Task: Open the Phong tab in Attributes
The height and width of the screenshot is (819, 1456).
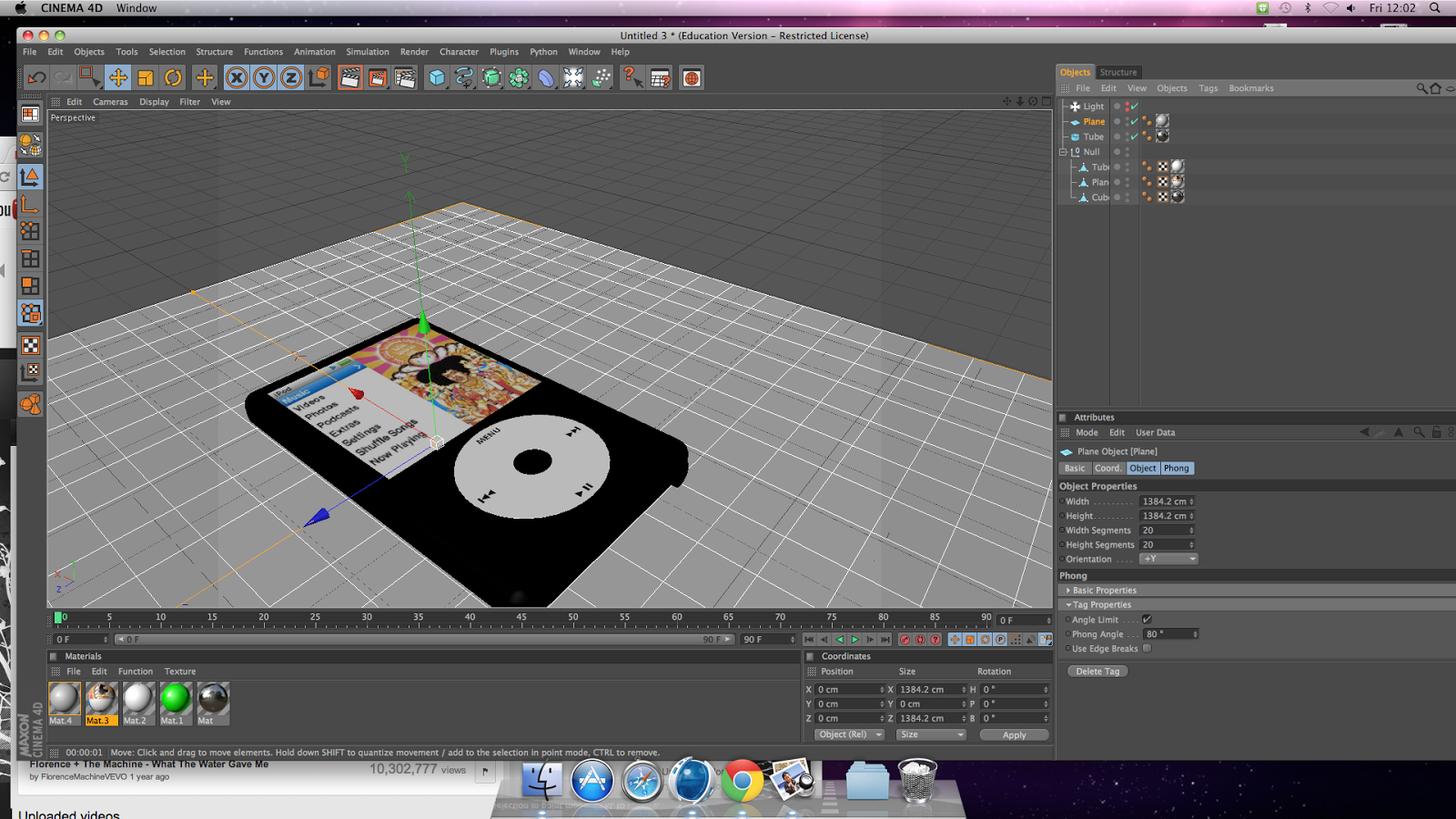Action: point(1177,469)
